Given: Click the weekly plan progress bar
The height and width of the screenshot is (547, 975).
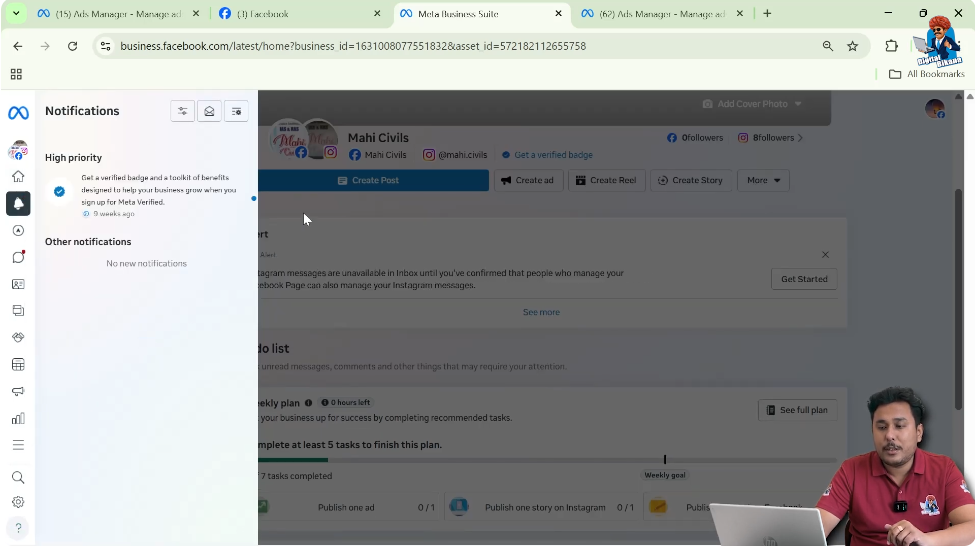Looking at the screenshot, I should click(547, 460).
